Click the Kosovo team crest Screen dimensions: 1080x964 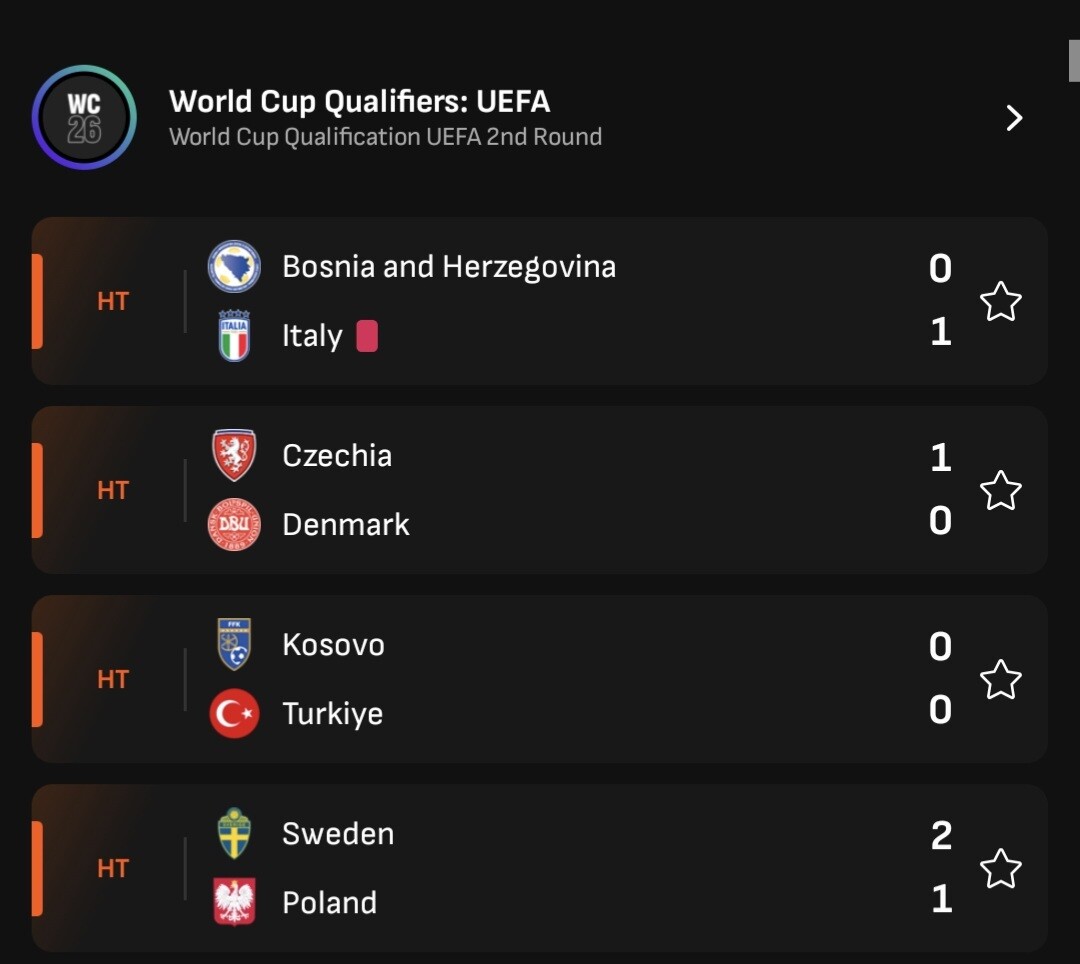coord(234,645)
